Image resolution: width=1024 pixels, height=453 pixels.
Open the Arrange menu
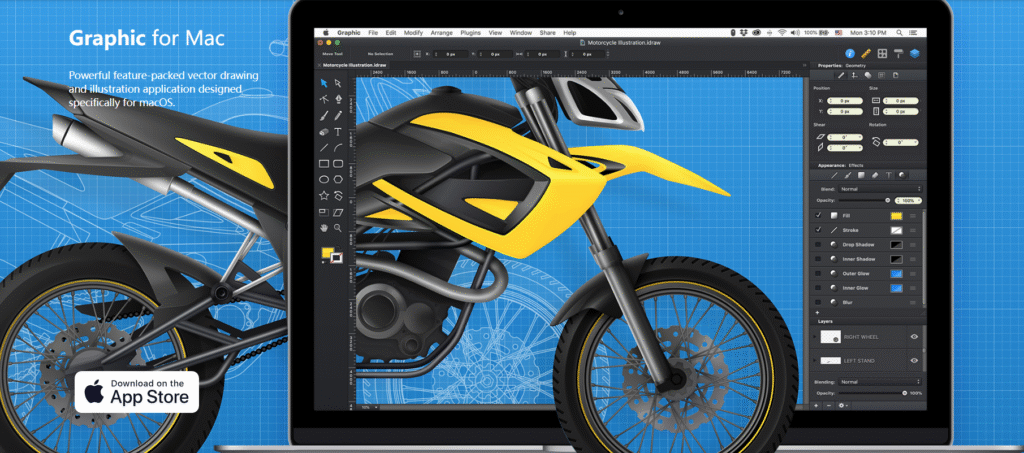pyautogui.click(x=441, y=32)
